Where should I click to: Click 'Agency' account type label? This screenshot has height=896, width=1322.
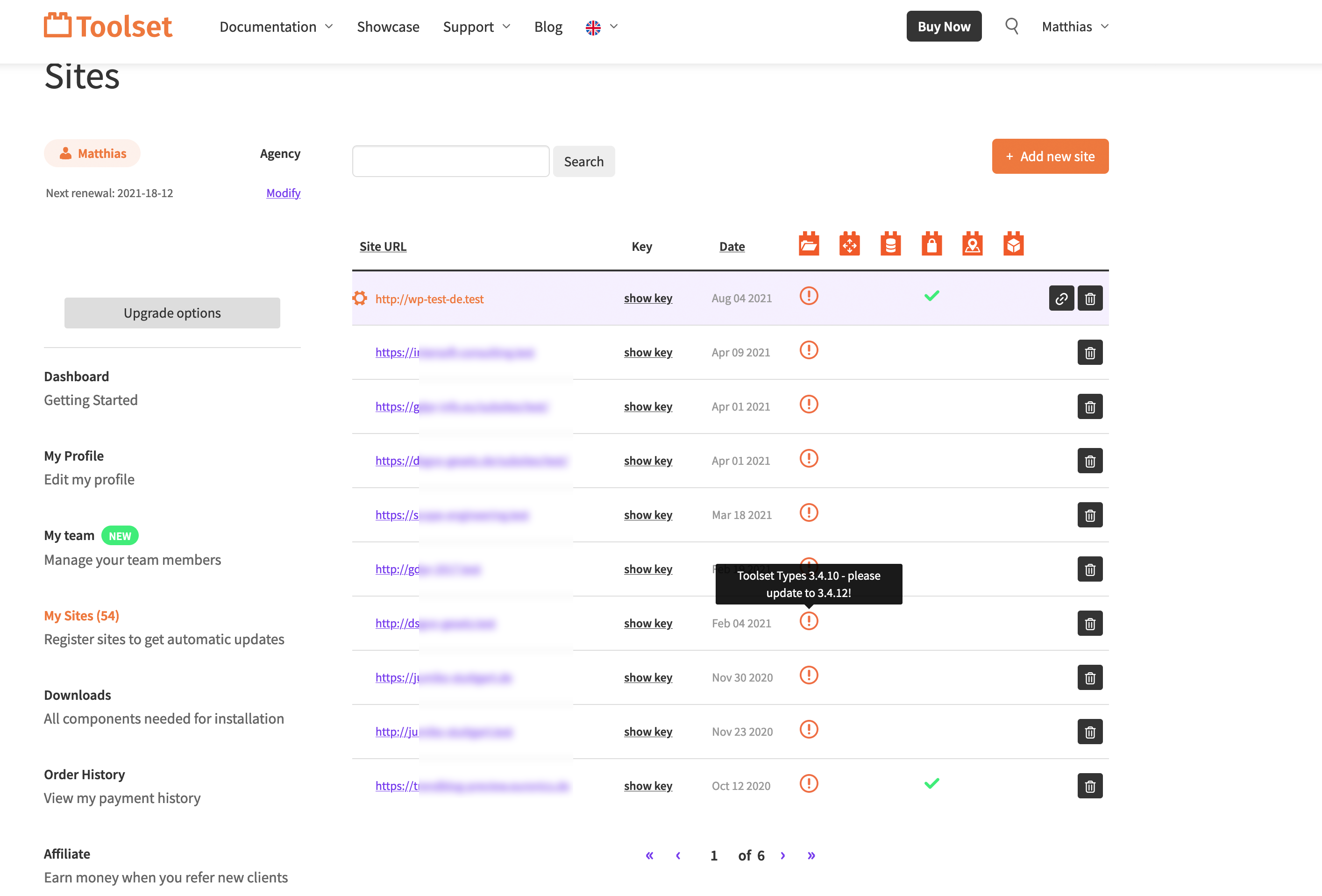tap(280, 154)
